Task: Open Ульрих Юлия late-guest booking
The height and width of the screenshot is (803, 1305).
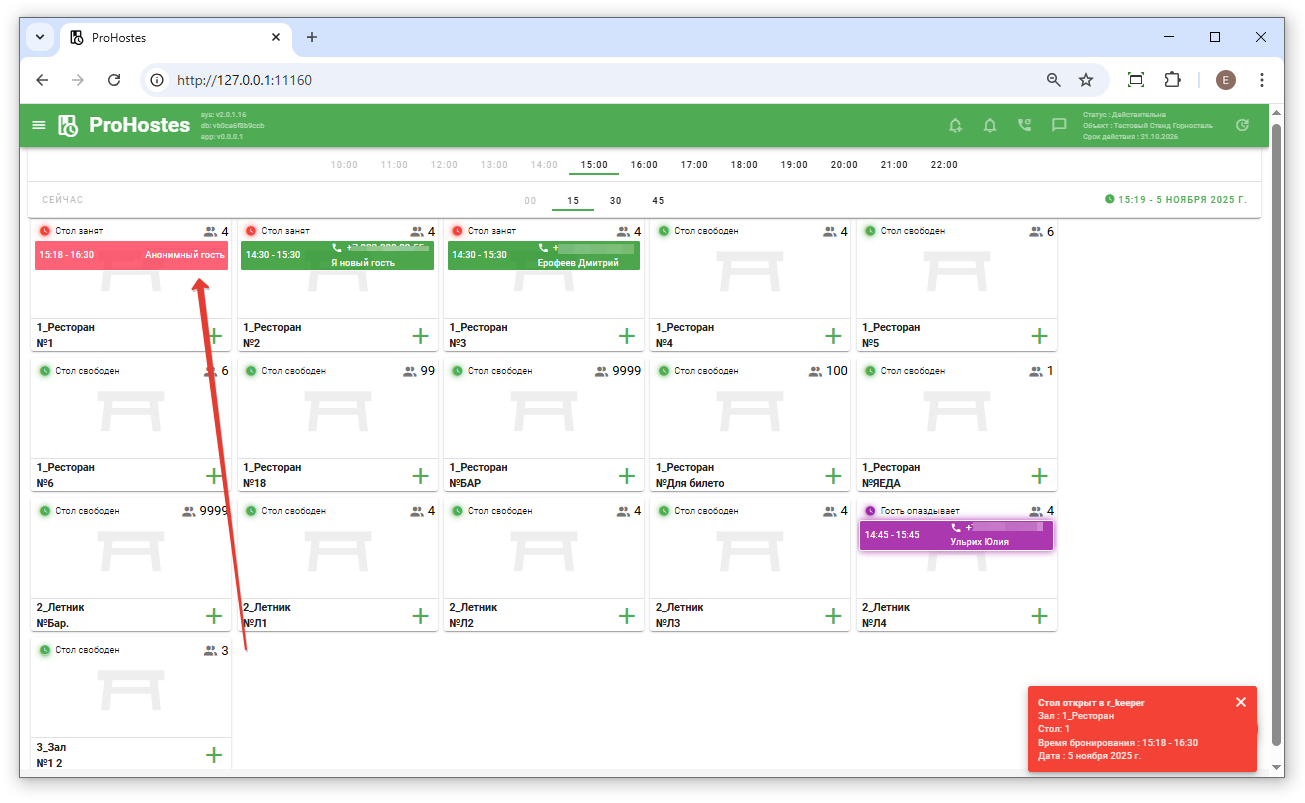Action: pos(956,535)
